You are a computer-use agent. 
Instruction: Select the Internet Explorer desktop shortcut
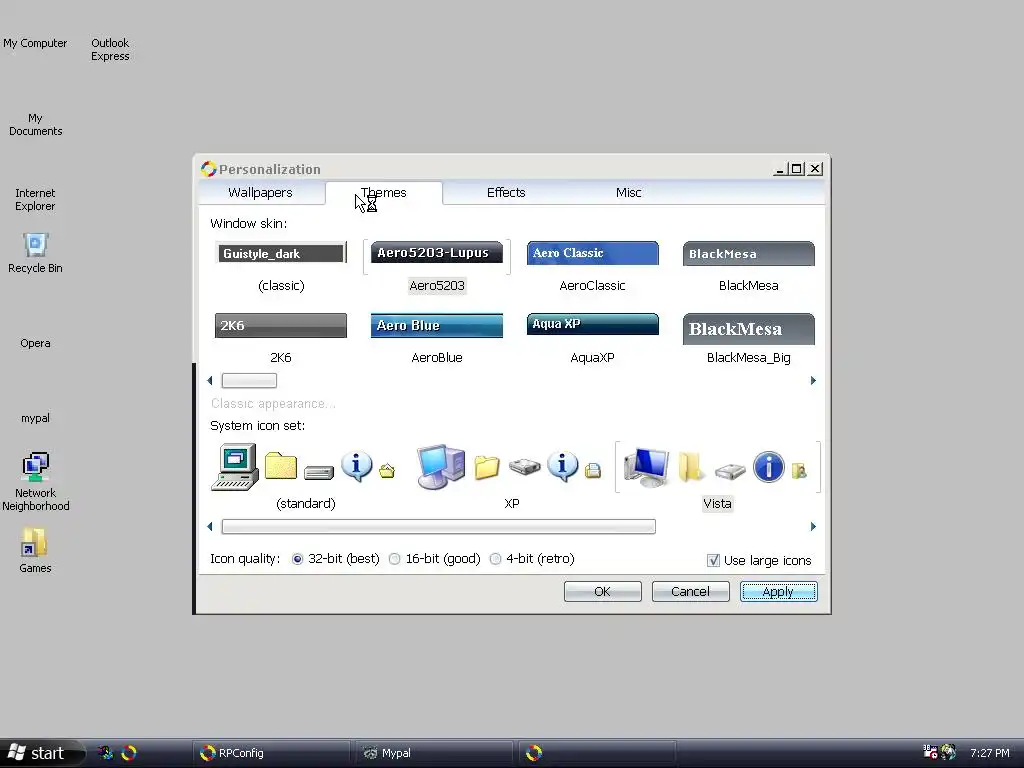click(35, 200)
